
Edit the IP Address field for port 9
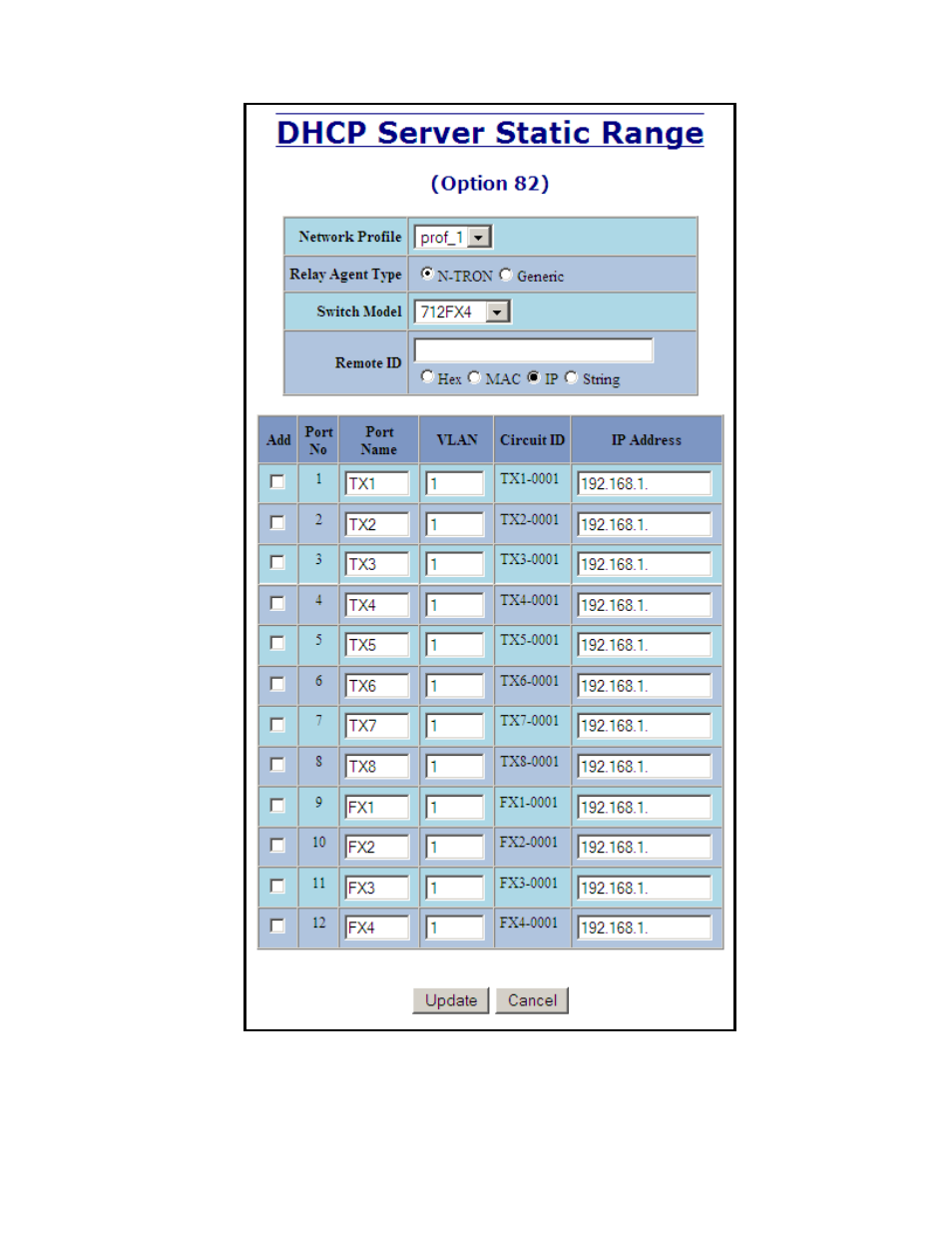[x=645, y=807]
